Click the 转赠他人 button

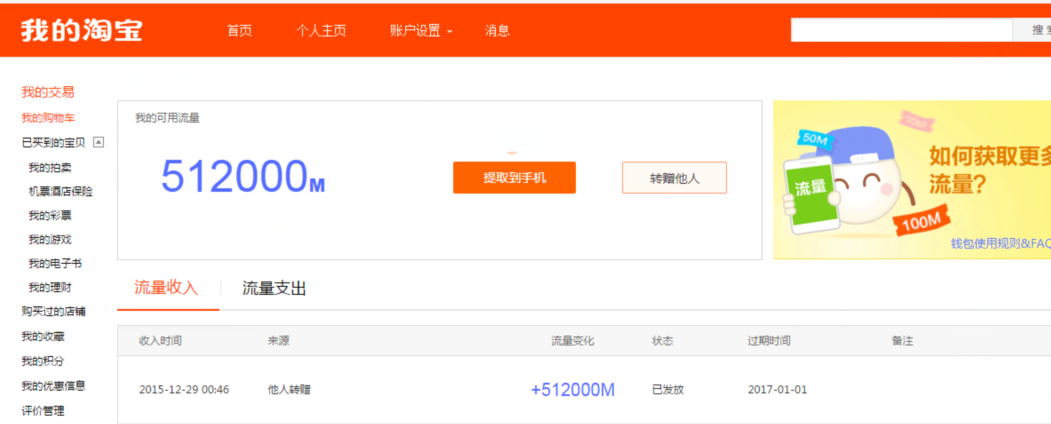(674, 178)
